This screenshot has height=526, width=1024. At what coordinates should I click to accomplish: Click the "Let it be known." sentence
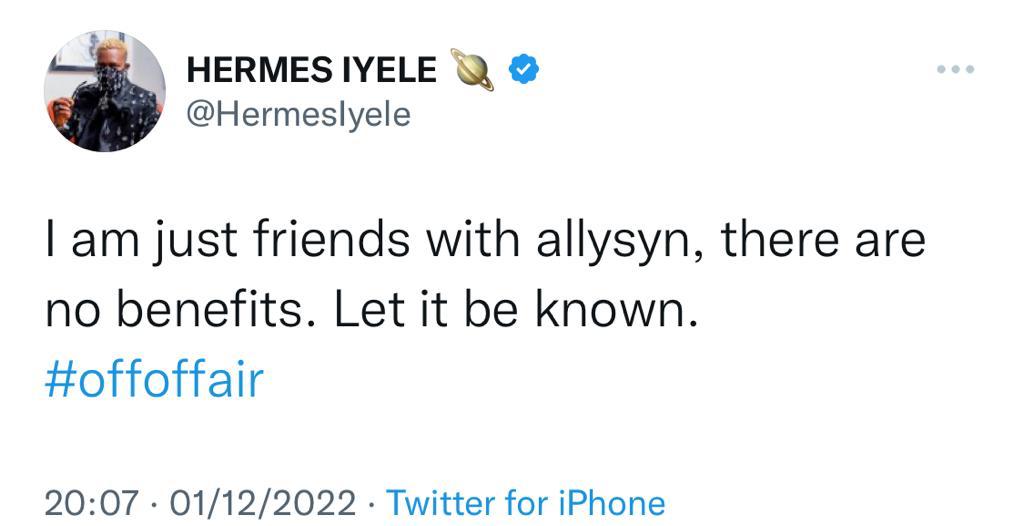512,312
